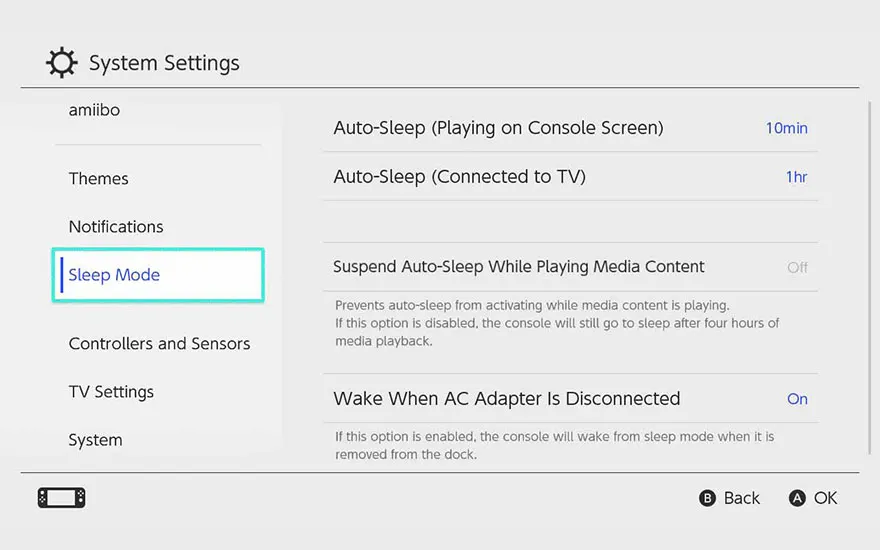Select the Sleep Mode menu item

pyautogui.click(x=114, y=275)
